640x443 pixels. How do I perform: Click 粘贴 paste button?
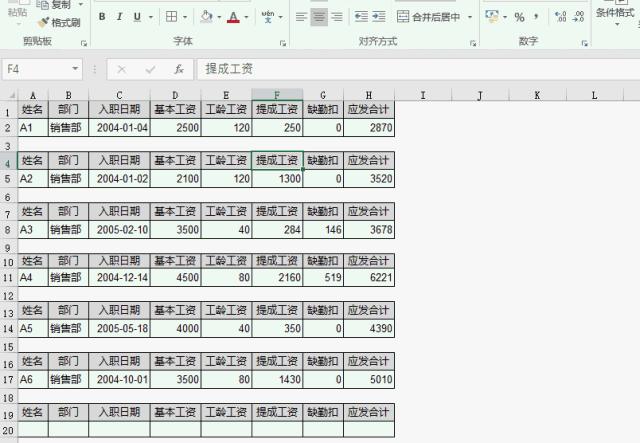[x=18, y=13]
